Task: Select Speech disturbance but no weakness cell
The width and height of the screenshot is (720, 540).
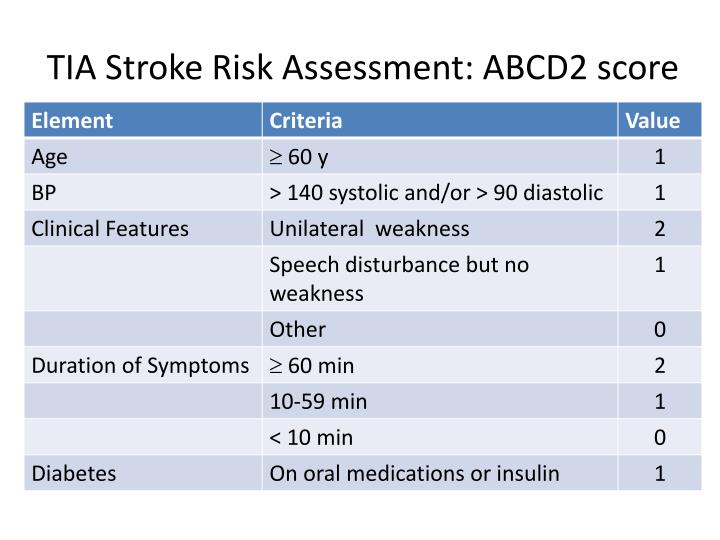Action: point(440,279)
